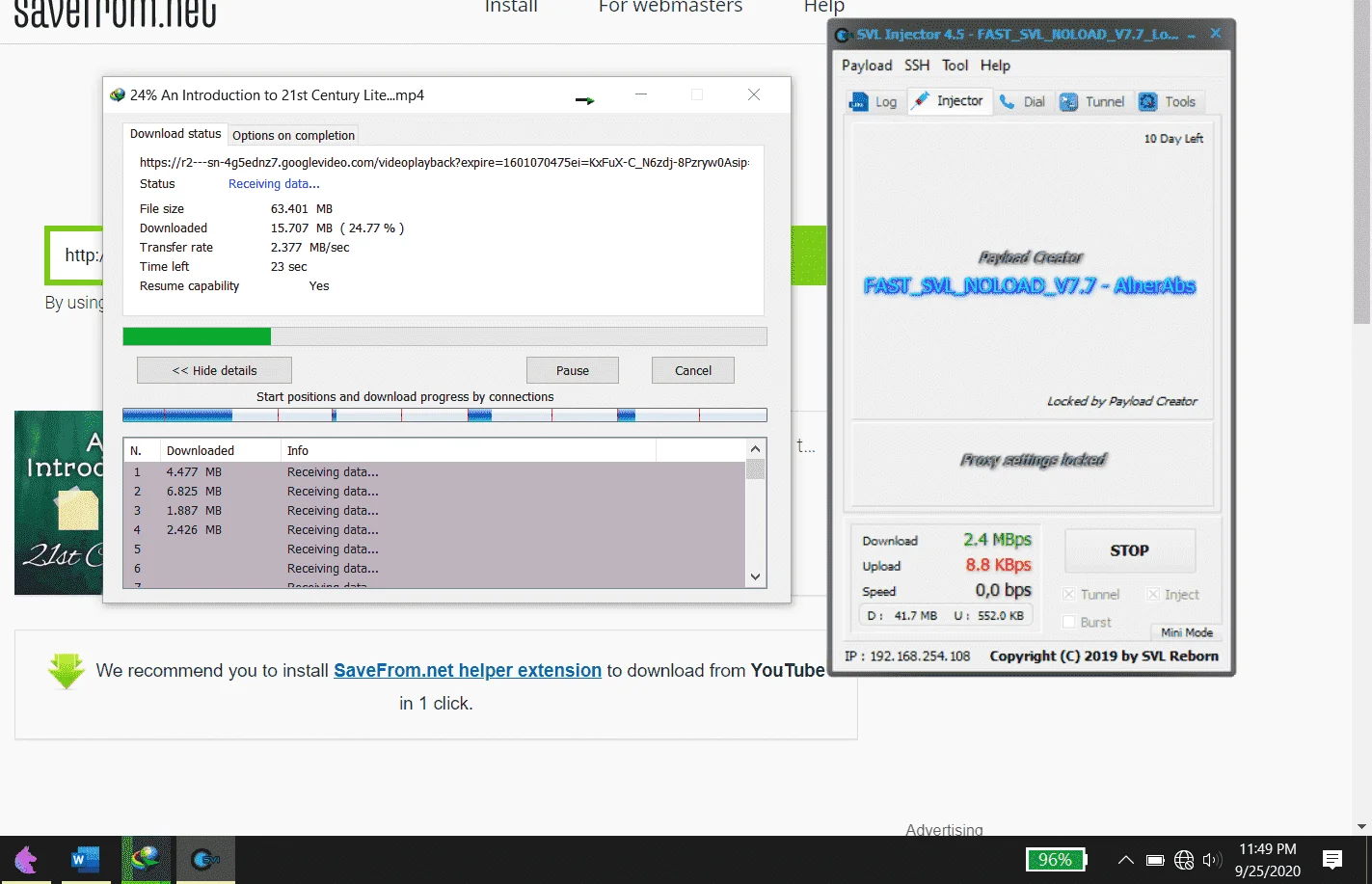Open SaveFrom.net helper extension link
The height and width of the screenshot is (884, 1372).
coord(468,671)
